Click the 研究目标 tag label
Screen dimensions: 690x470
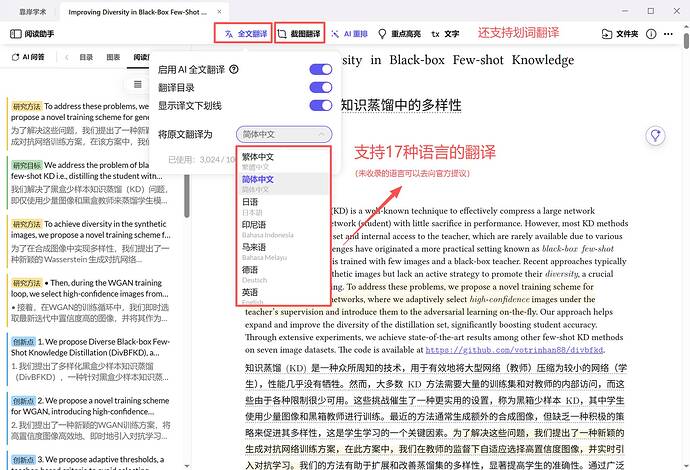point(27,165)
